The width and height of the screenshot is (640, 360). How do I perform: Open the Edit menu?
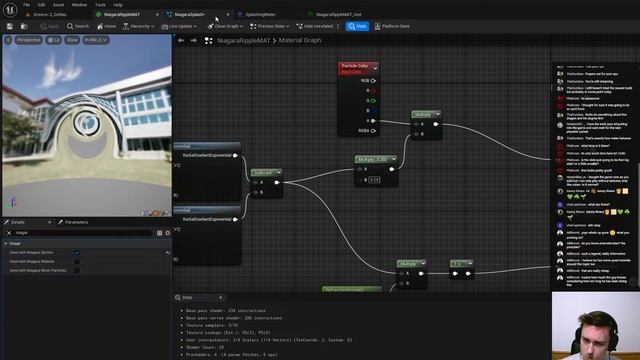41,5
